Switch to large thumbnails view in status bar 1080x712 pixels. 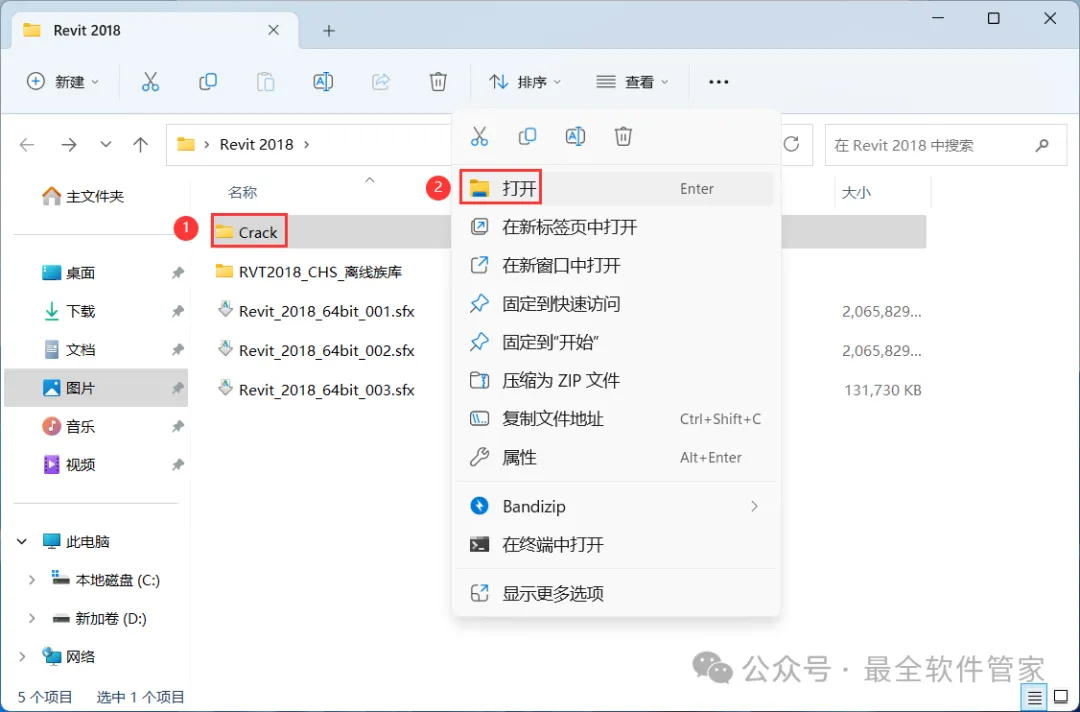1061,698
